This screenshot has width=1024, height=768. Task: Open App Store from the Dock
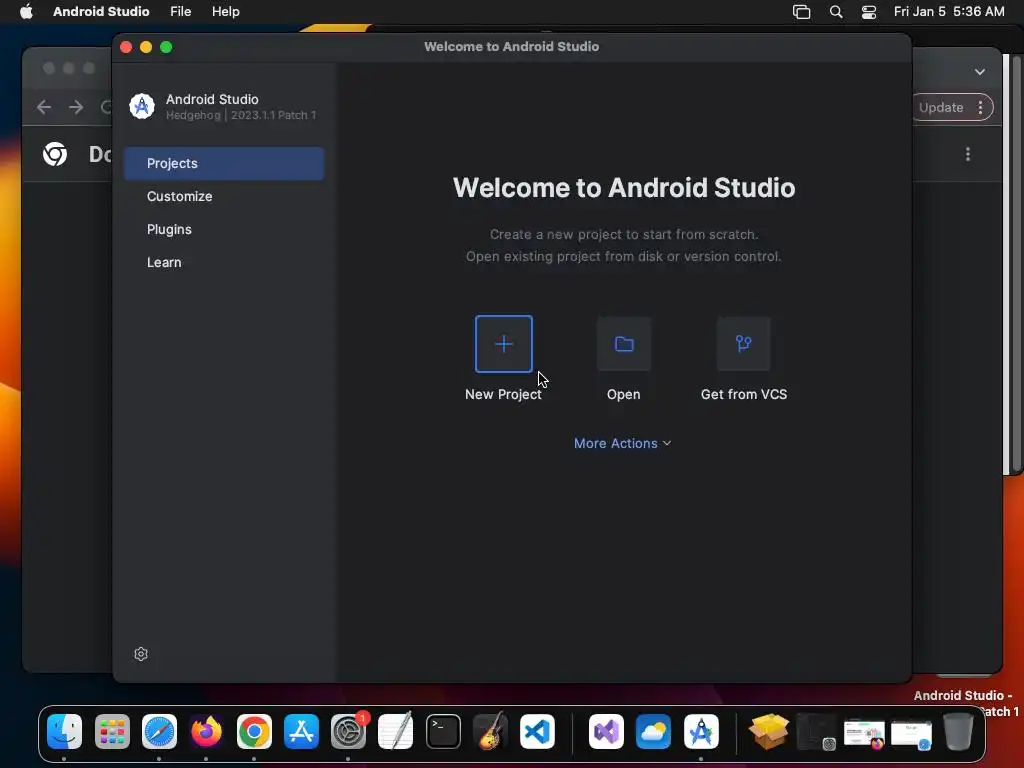coord(301,731)
